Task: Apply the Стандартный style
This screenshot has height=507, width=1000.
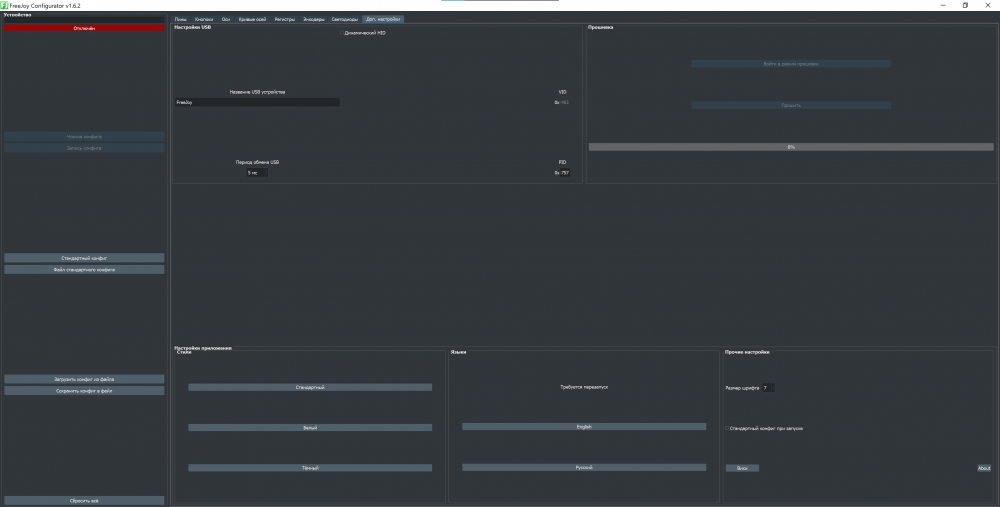Action: (310, 387)
